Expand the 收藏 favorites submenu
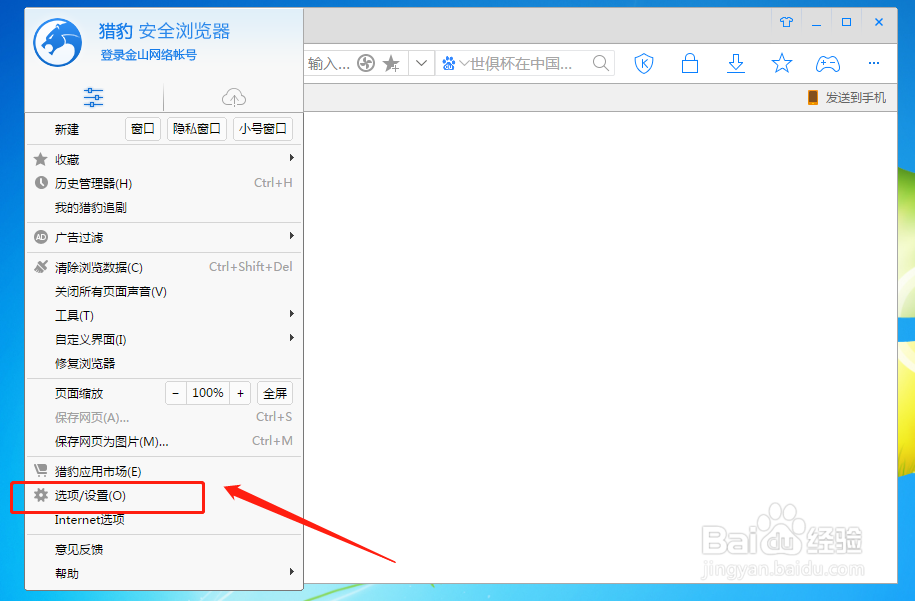 [164, 159]
